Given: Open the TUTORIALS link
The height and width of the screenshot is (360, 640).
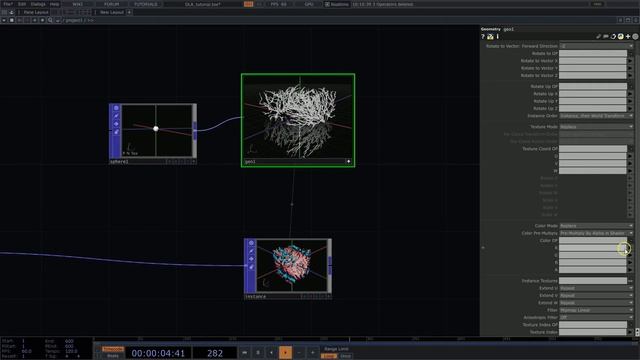Looking at the screenshot, I should click(x=146, y=4).
